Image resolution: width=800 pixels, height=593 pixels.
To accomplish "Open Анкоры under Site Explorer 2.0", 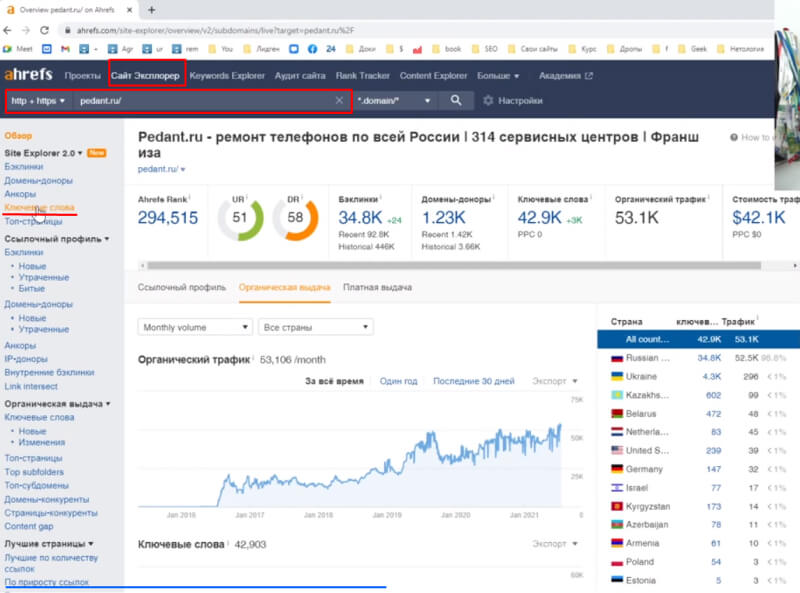I will pos(20,194).
